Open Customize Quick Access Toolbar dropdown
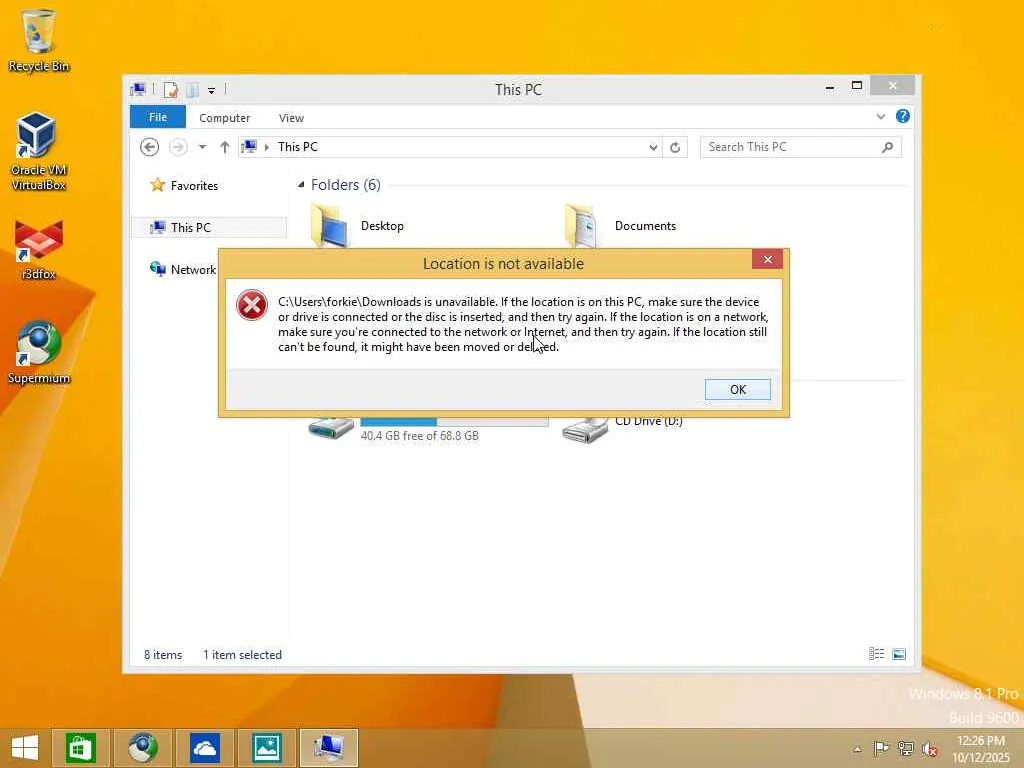The height and width of the screenshot is (768, 1024). tap(212, 90)
